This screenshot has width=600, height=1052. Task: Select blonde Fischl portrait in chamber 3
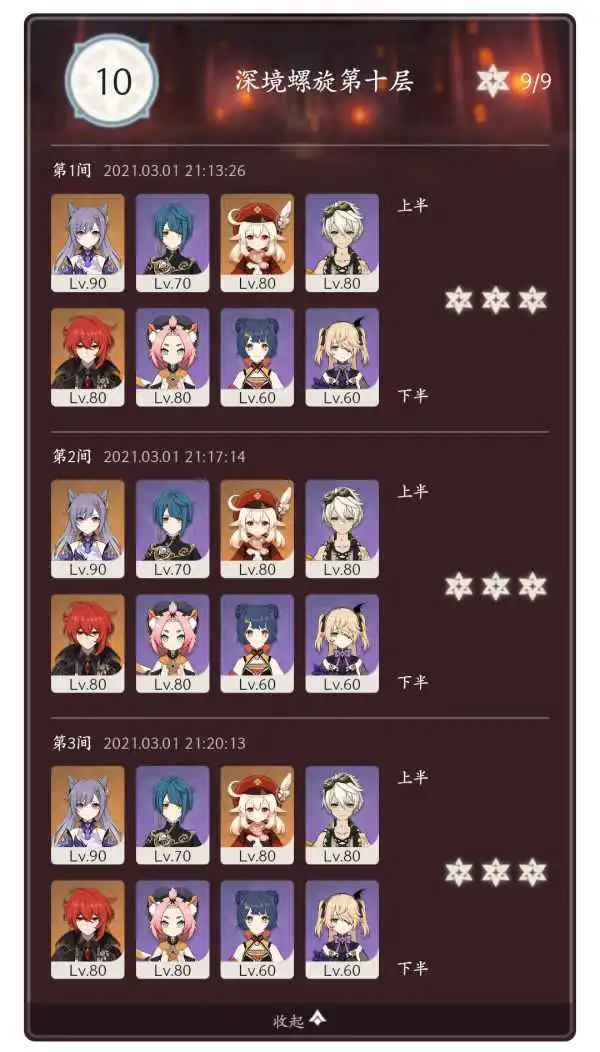342,929
